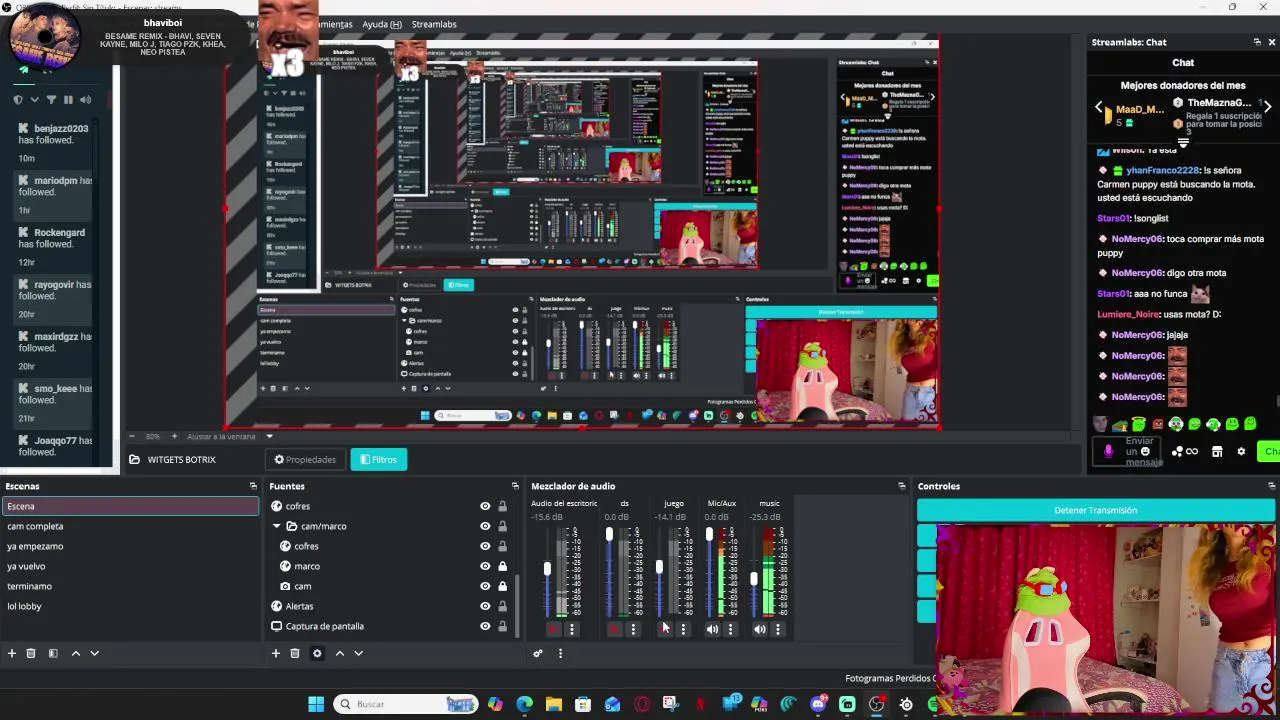
Task: Add a new scene with plus icon
Action: [12, 653]
